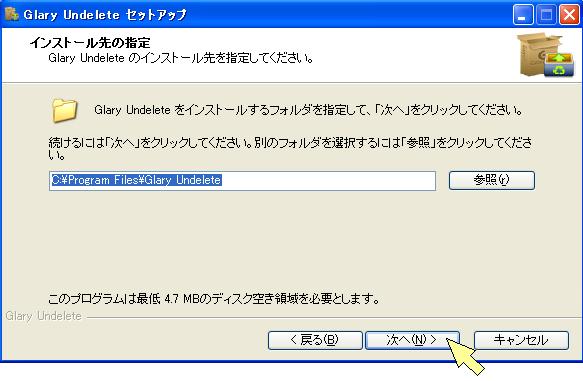
Task: Click the Glary Undelete box icon
Action: point(545,55)
